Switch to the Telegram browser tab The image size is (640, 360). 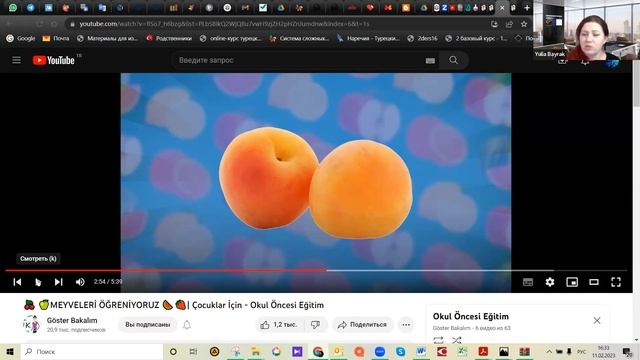31,8
